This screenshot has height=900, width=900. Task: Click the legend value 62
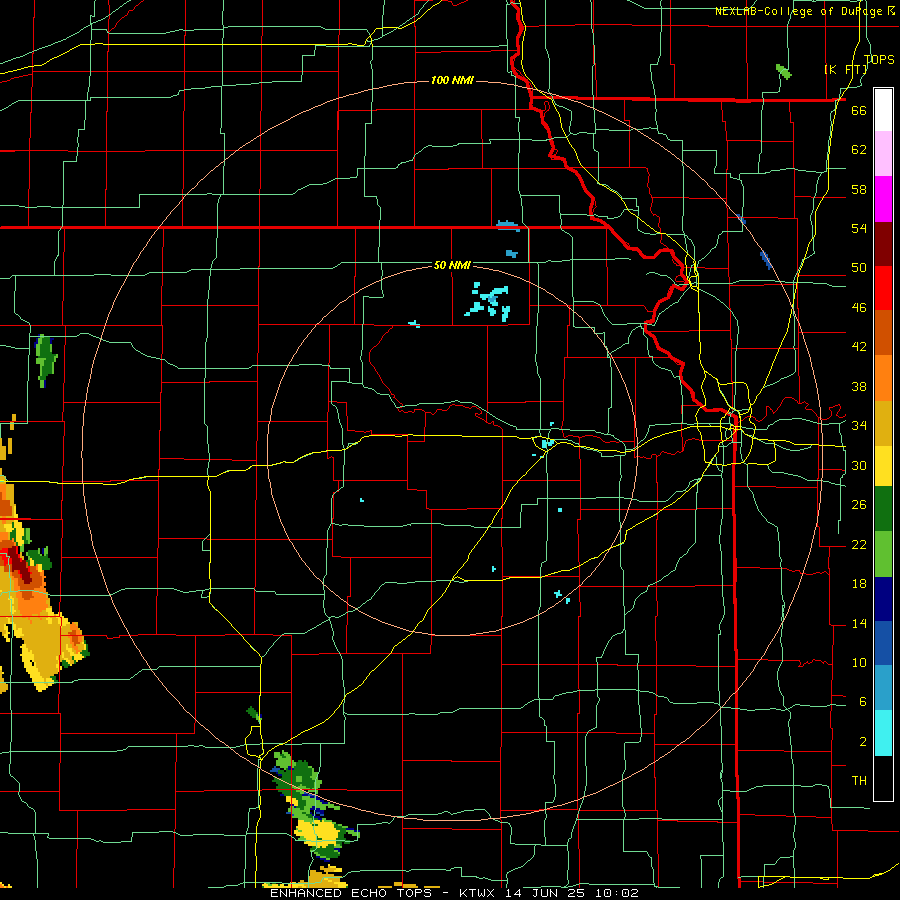tap(859, 150)
